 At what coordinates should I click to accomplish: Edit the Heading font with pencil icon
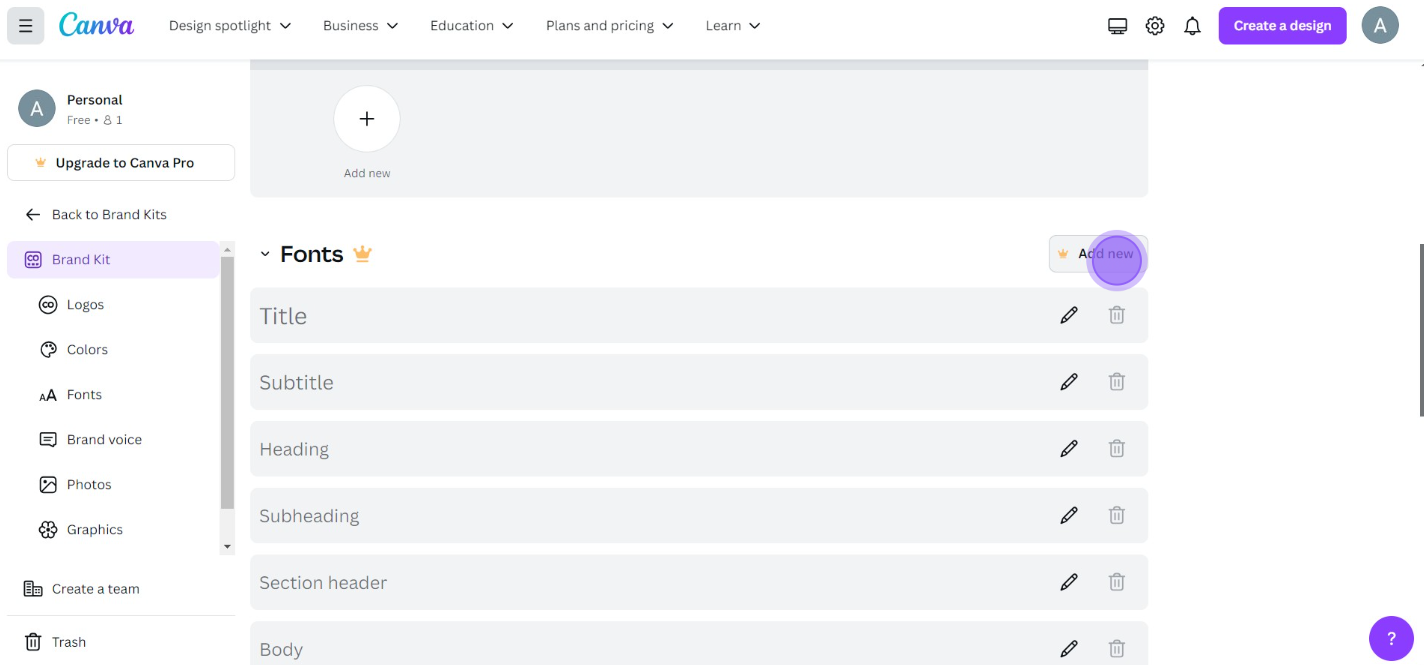point(1069,449)
